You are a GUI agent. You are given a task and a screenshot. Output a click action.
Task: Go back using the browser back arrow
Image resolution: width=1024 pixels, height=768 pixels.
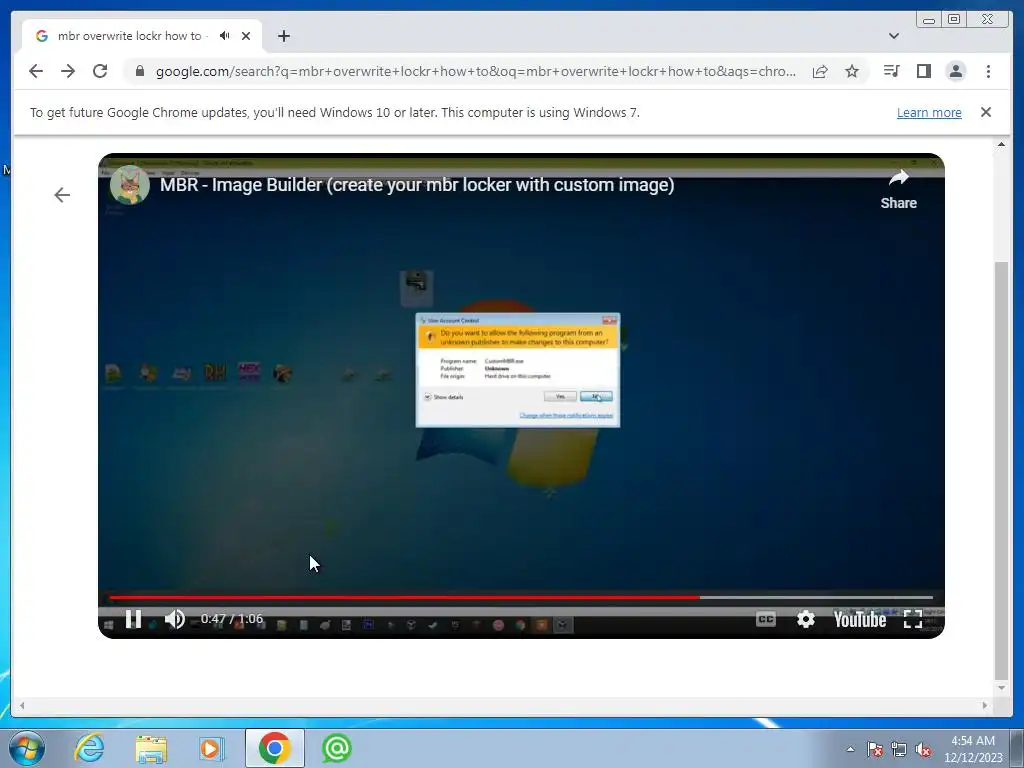36,71
